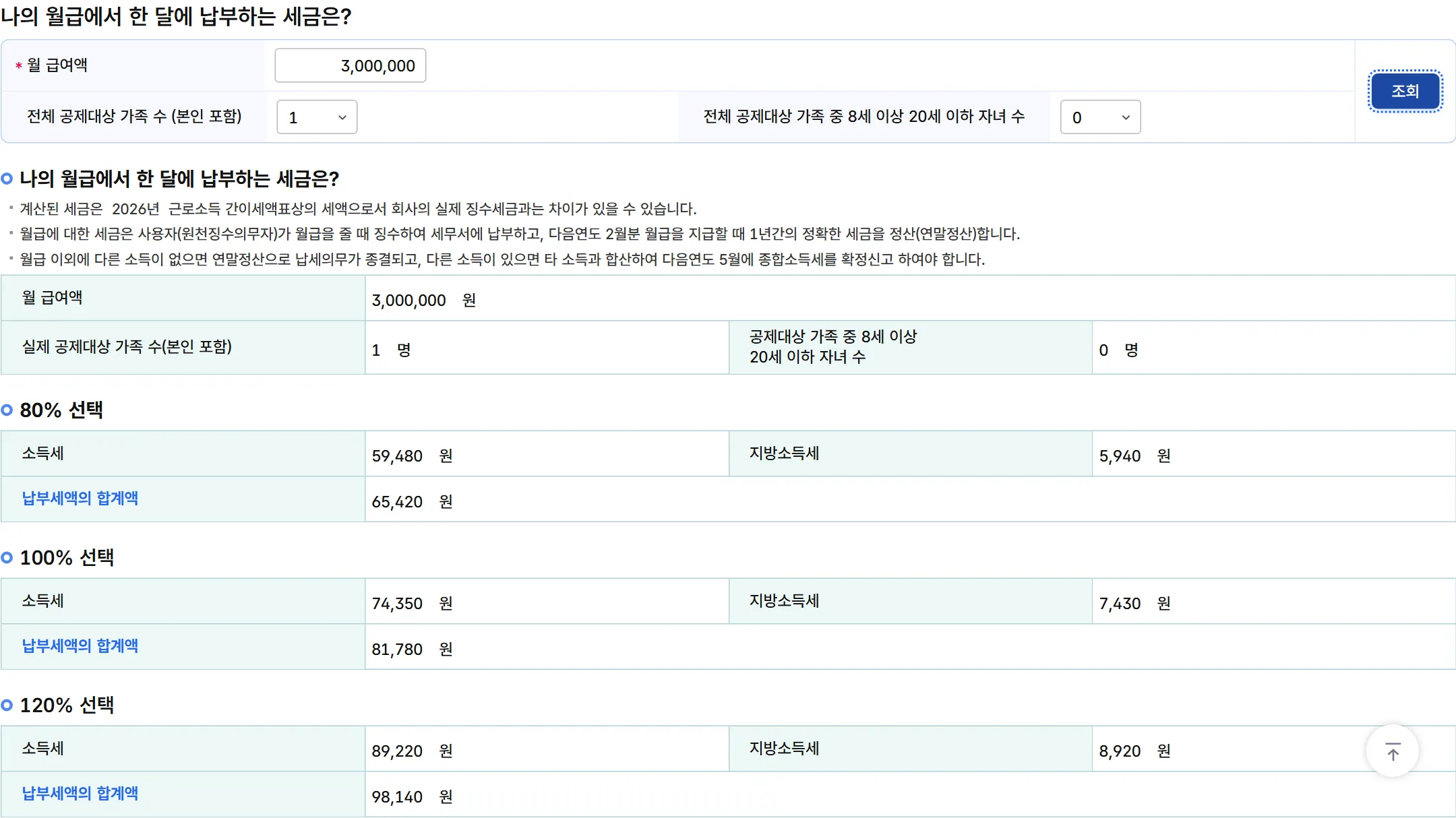1456x818 pixels.
Task: Click the 80% 선택 section heading
Action: click(61, 410)
